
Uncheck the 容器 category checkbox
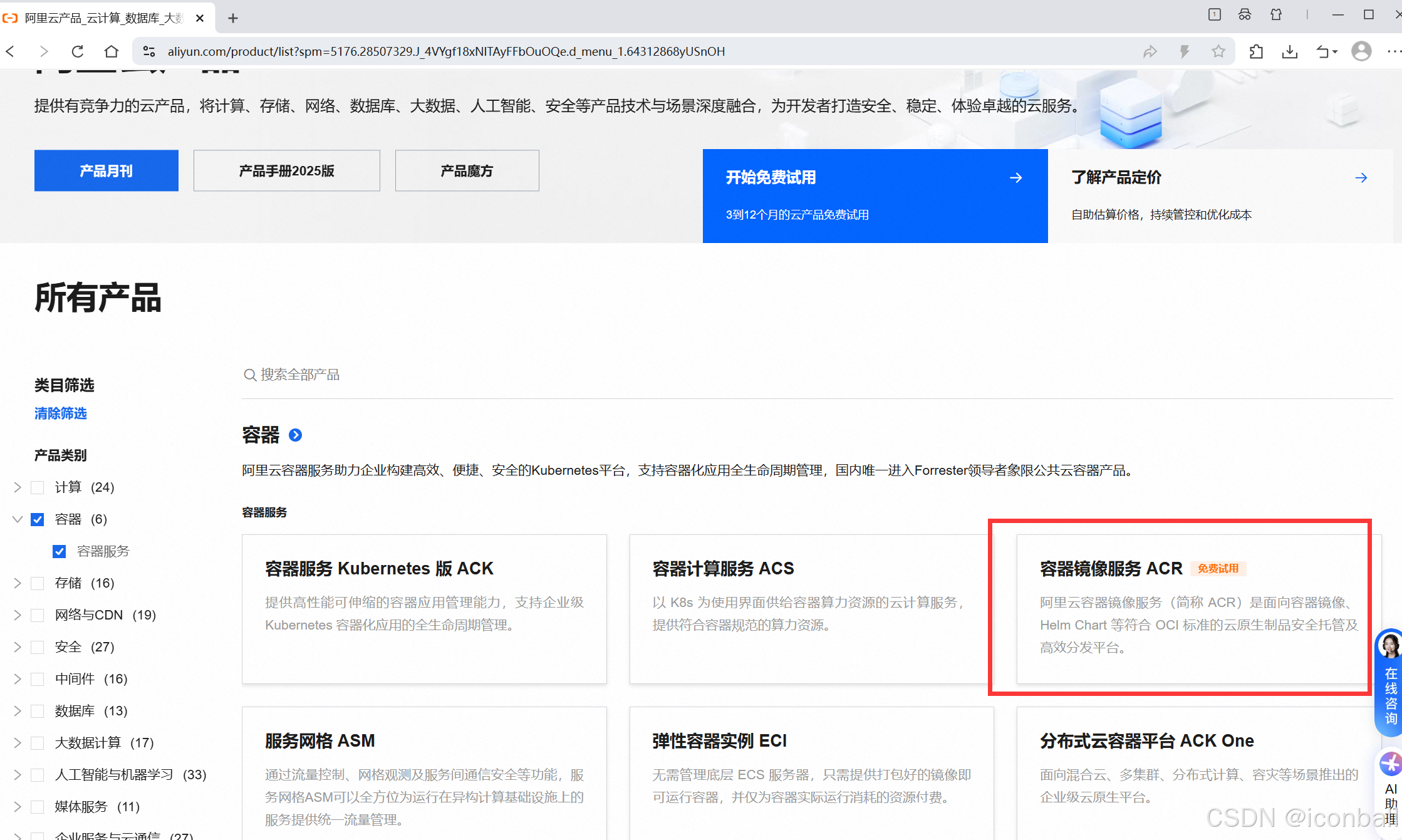(x=38, y=519)
